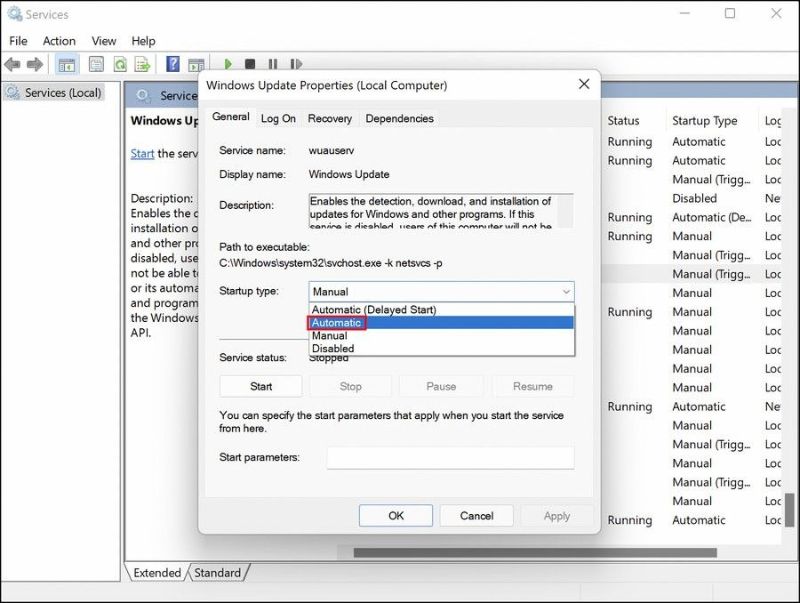Screen dimensions: 800x603
Task: Open the Properties toolbar icon
Action: [x=96, y=65]
